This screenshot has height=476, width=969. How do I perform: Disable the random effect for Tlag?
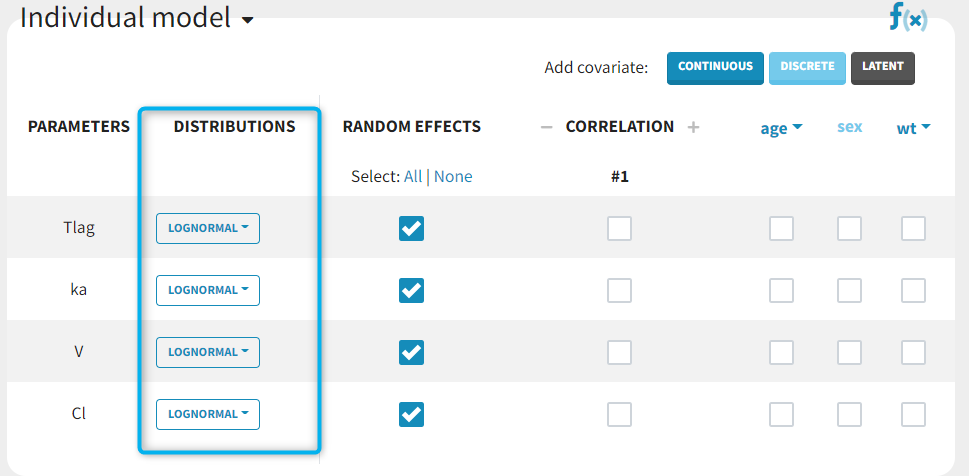coord(411,229)
